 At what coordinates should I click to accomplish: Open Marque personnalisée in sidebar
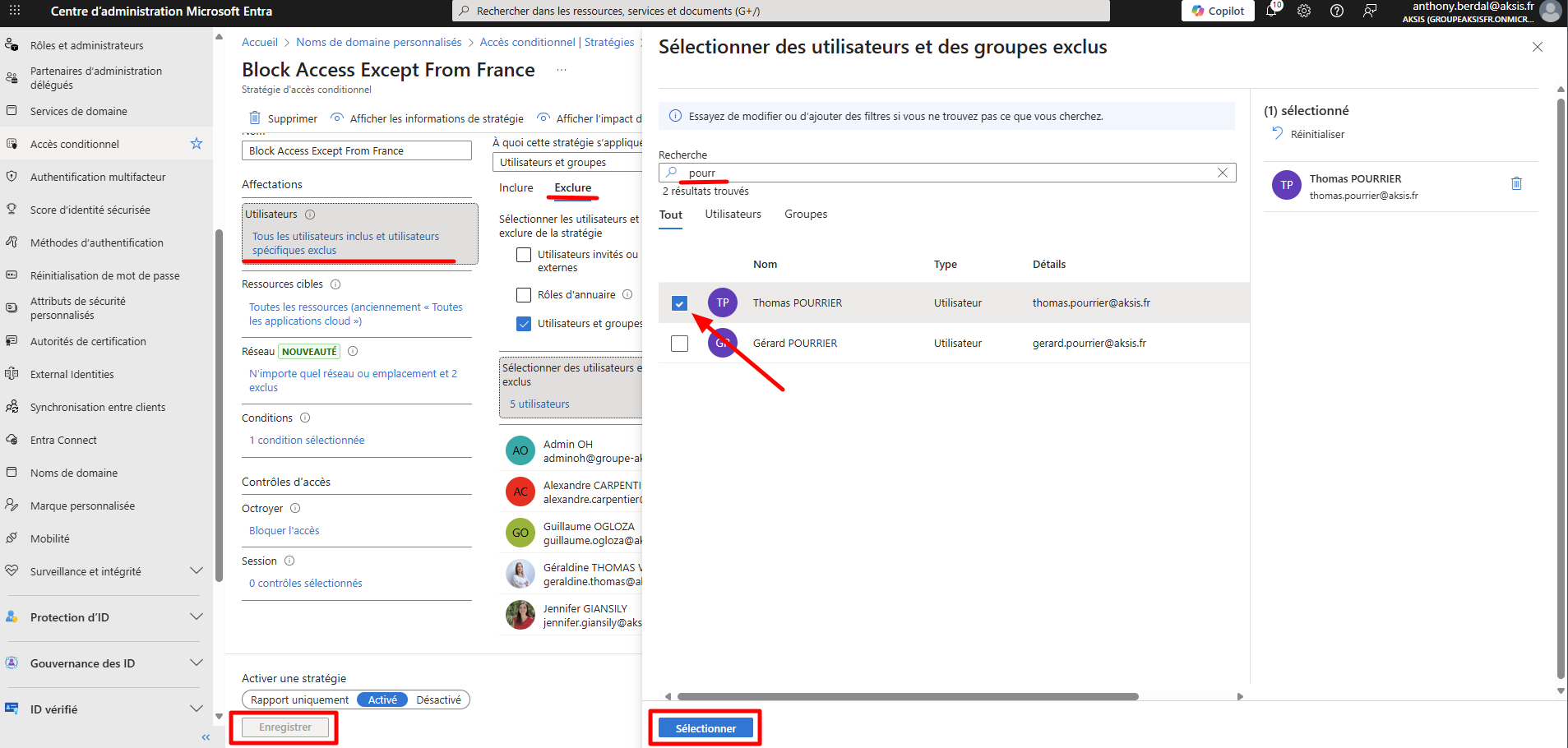tap(82, 506)
